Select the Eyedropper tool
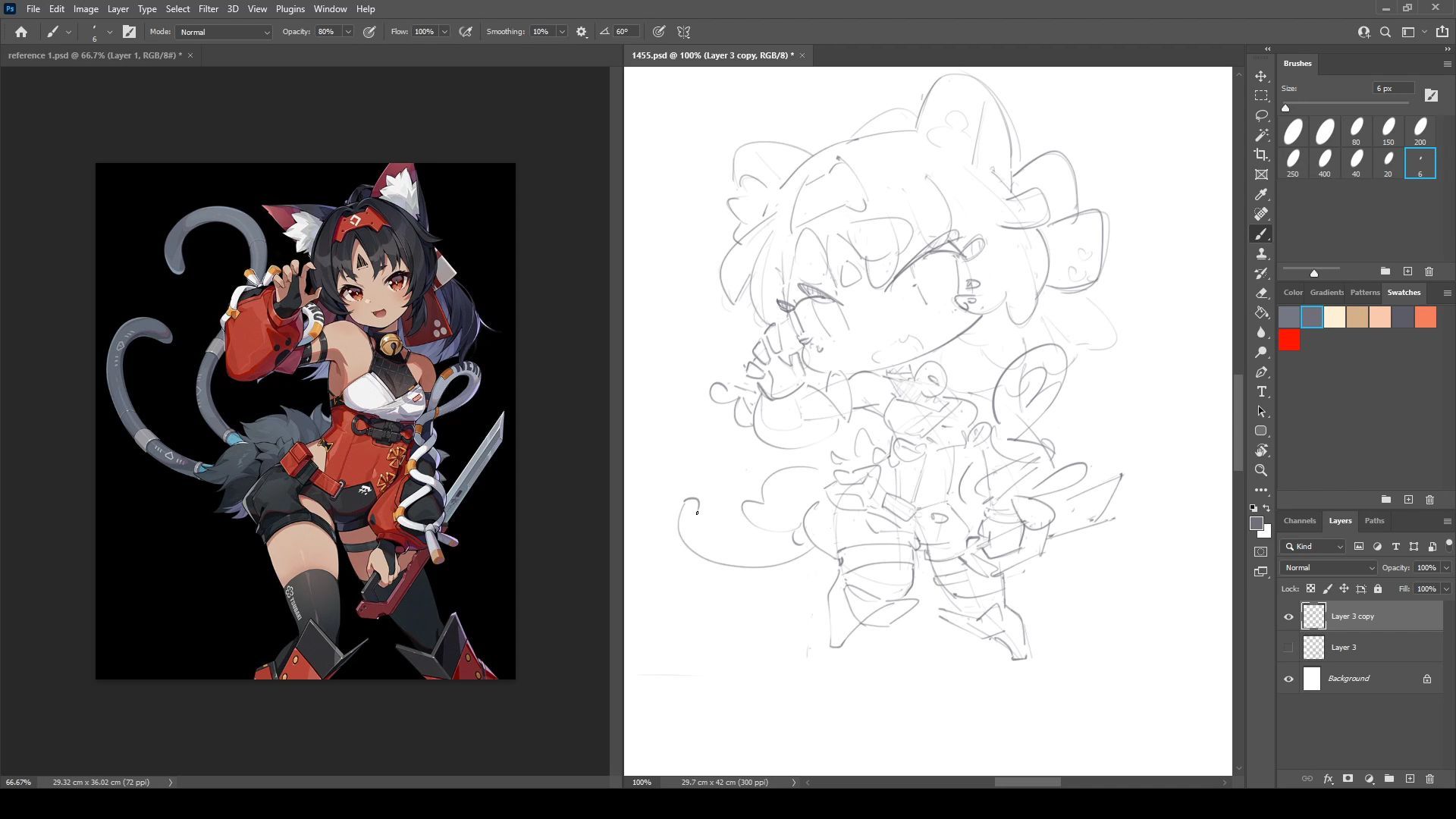The width and height of the screenshot is (1456, 819). click(1261, 194)
